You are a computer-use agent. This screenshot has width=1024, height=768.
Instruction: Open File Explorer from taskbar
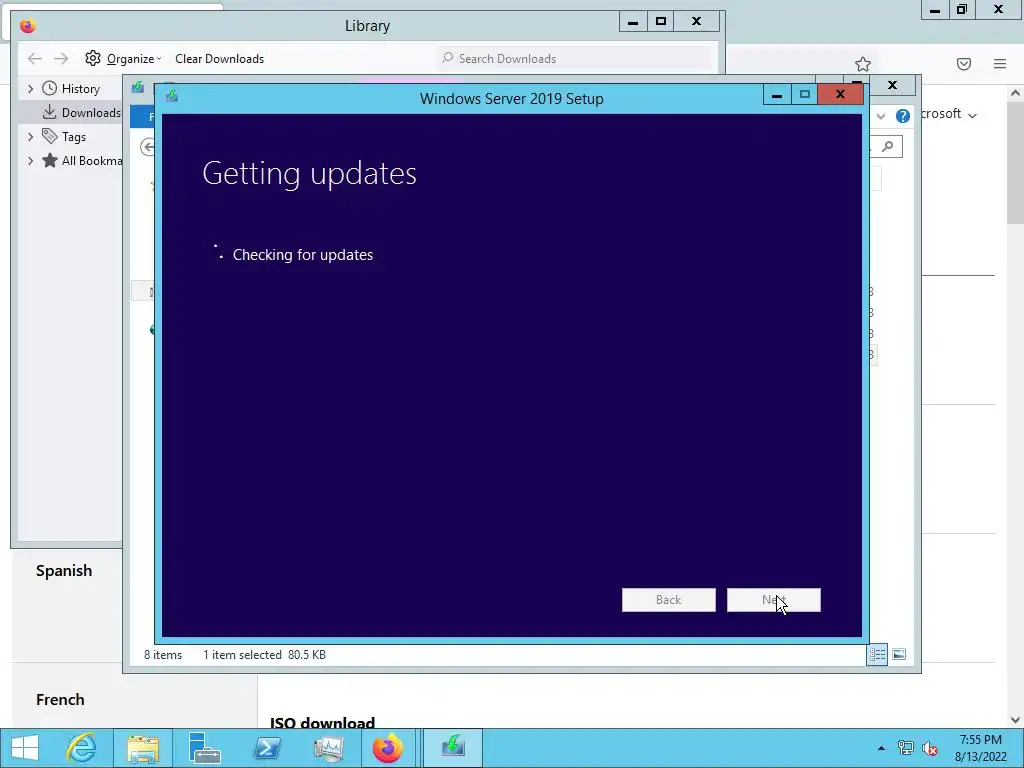[x=143, y=748]
